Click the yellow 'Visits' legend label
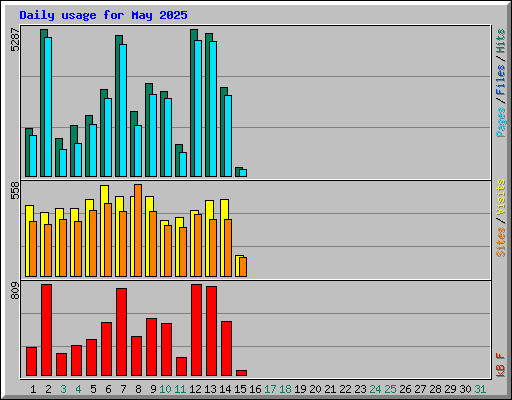The height and width of the screenshot is (400, 512). click(501, 197)
